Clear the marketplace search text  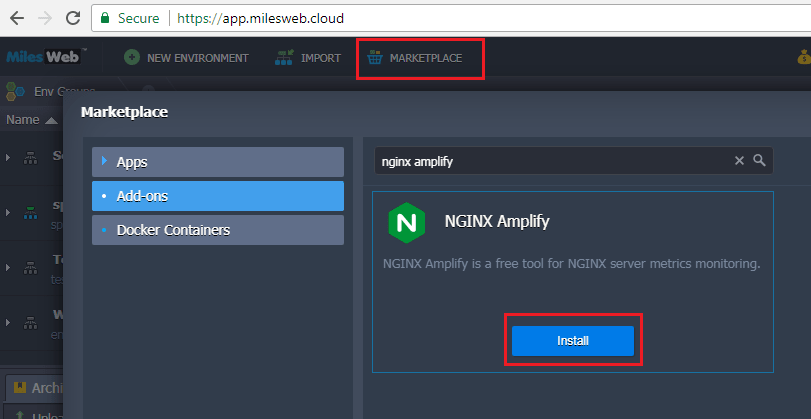(739, 160)
